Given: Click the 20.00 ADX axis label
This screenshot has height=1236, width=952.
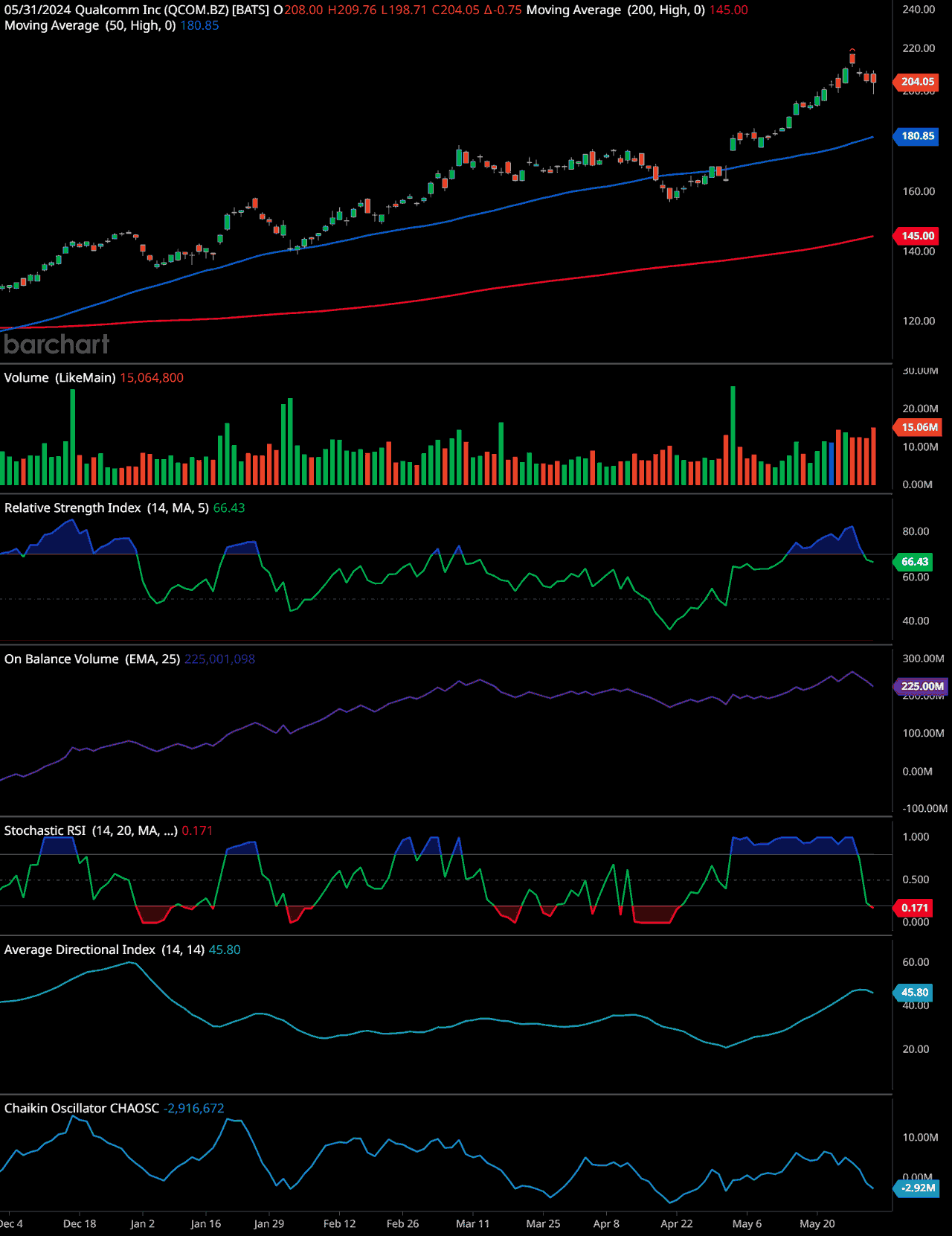Looking at the screenshot, I should pos(916,1048).
